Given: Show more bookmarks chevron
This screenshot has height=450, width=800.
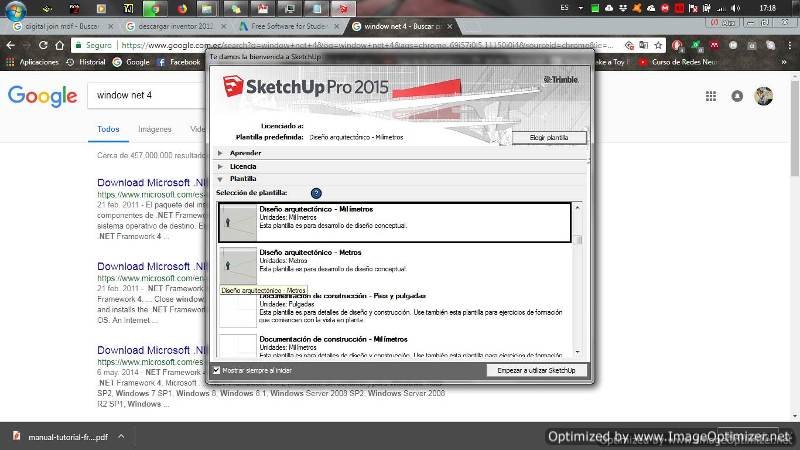Looking at the screenshot, I should [784, 62].
